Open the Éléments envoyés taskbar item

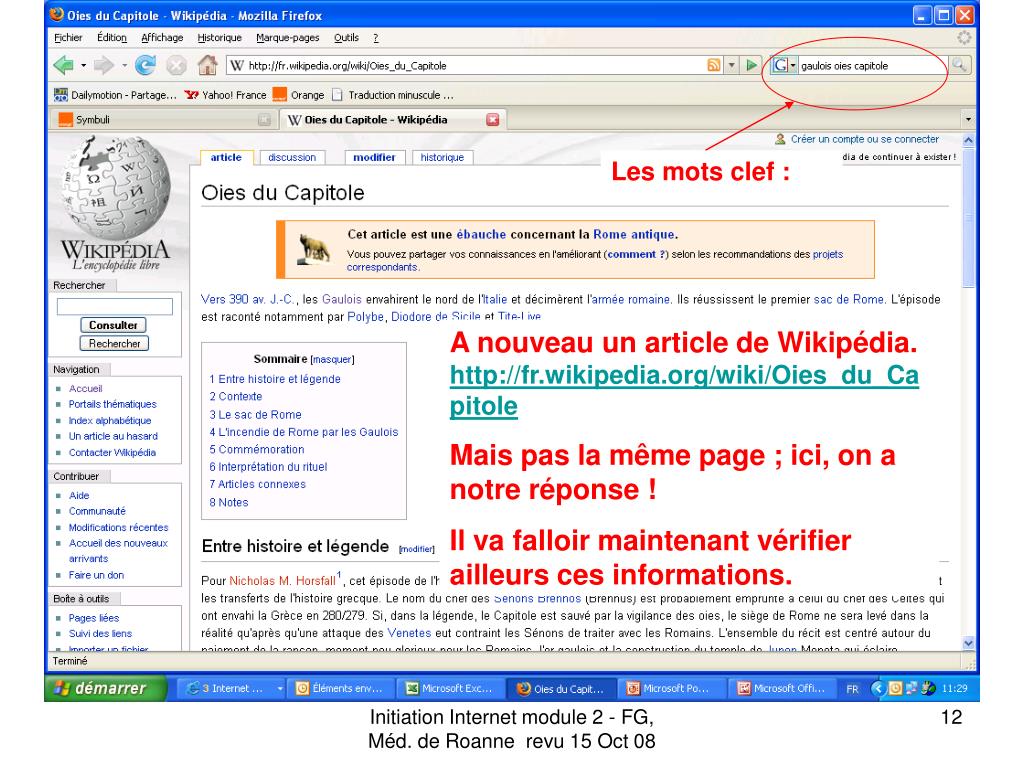(342, 688)
